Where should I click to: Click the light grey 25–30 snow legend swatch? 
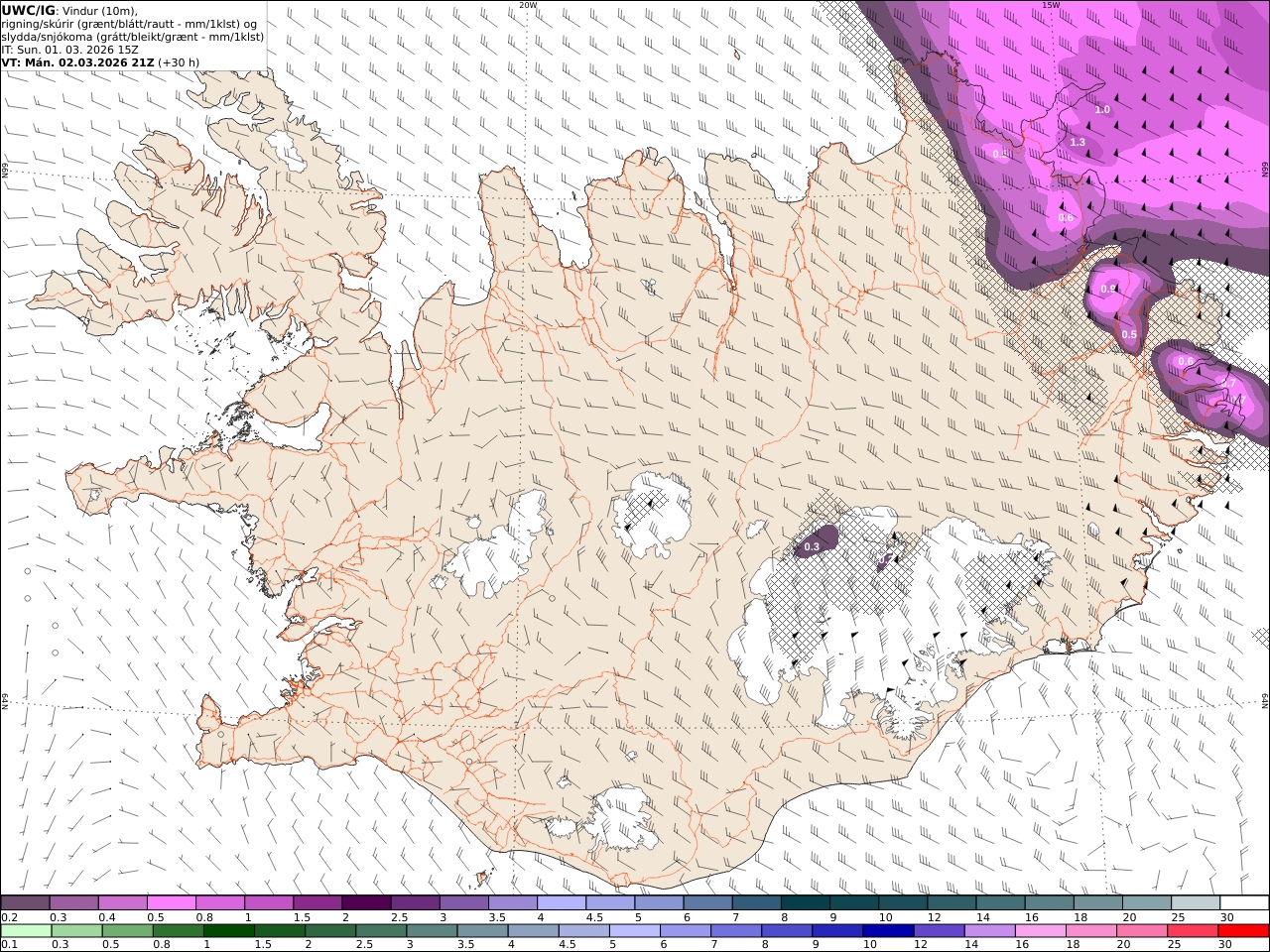click(x=1196, y=902)
